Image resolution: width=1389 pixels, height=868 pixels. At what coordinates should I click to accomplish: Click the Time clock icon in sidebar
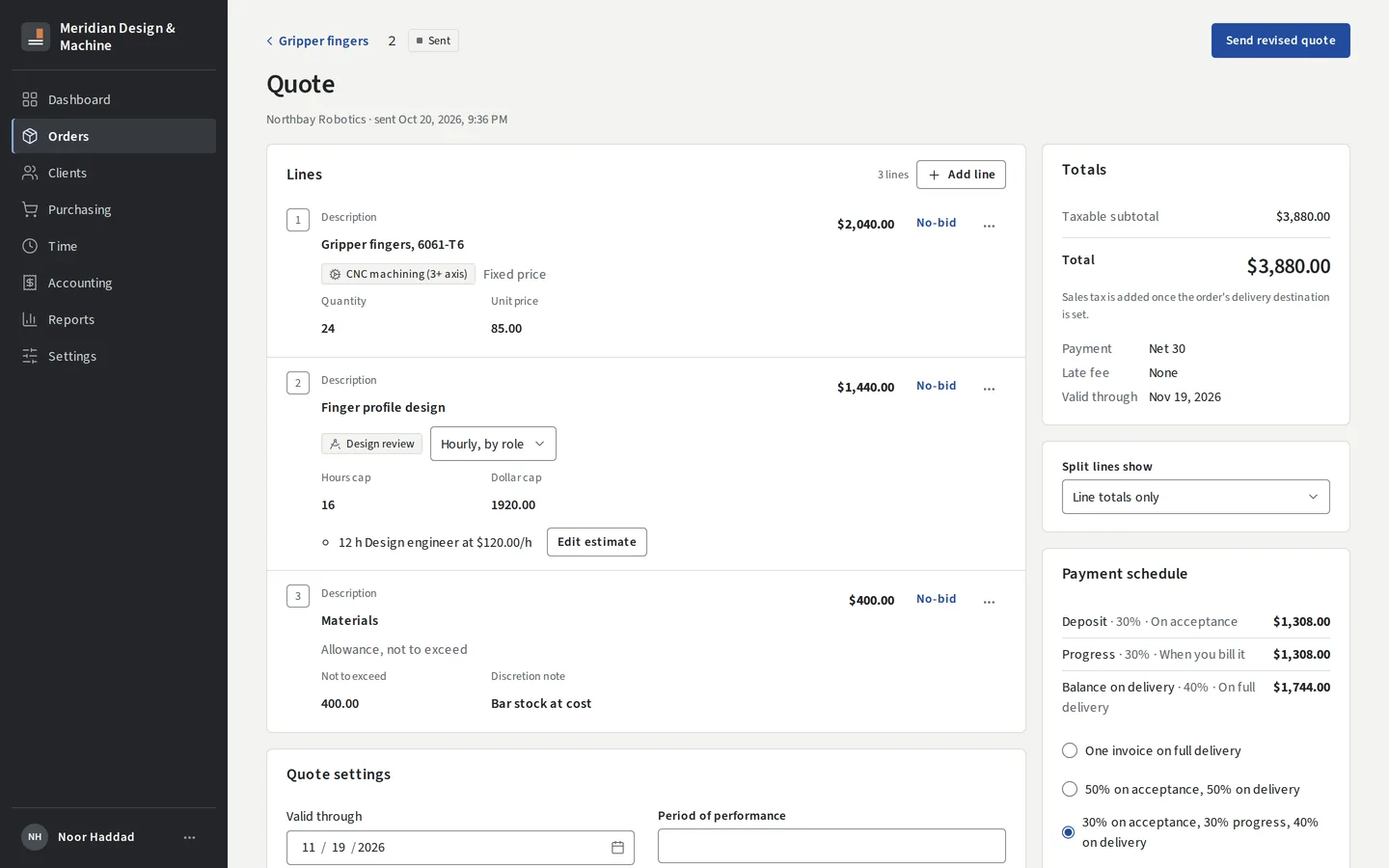[x=30, y=246]
